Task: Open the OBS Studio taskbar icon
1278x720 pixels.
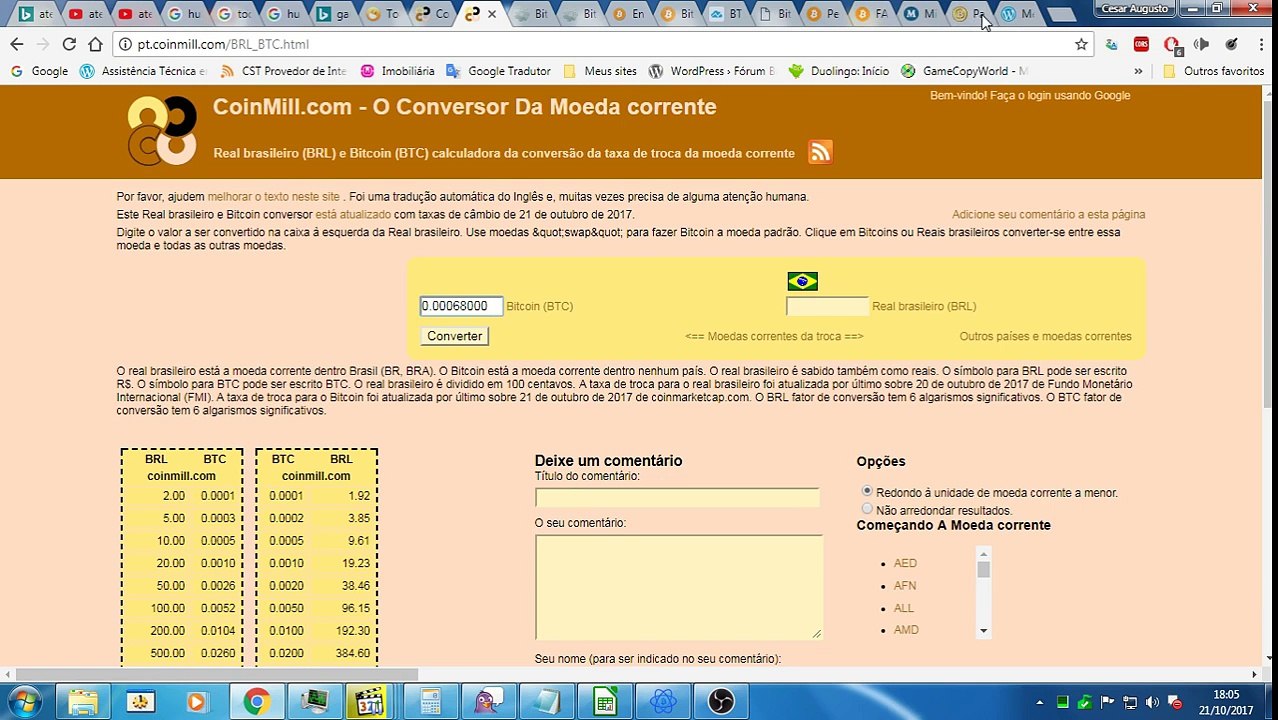Action: pos(721,702)
